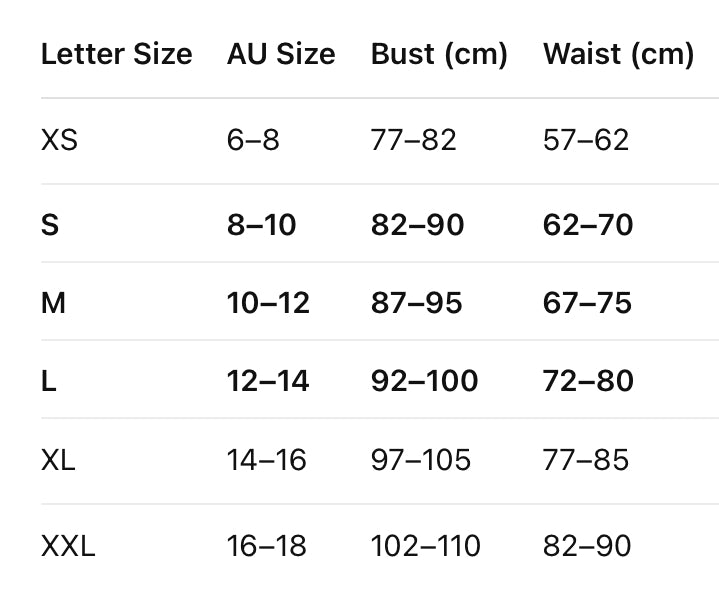The image size is (719, 612).
Task: Select bust measurement 92–100
Action: 424,381
